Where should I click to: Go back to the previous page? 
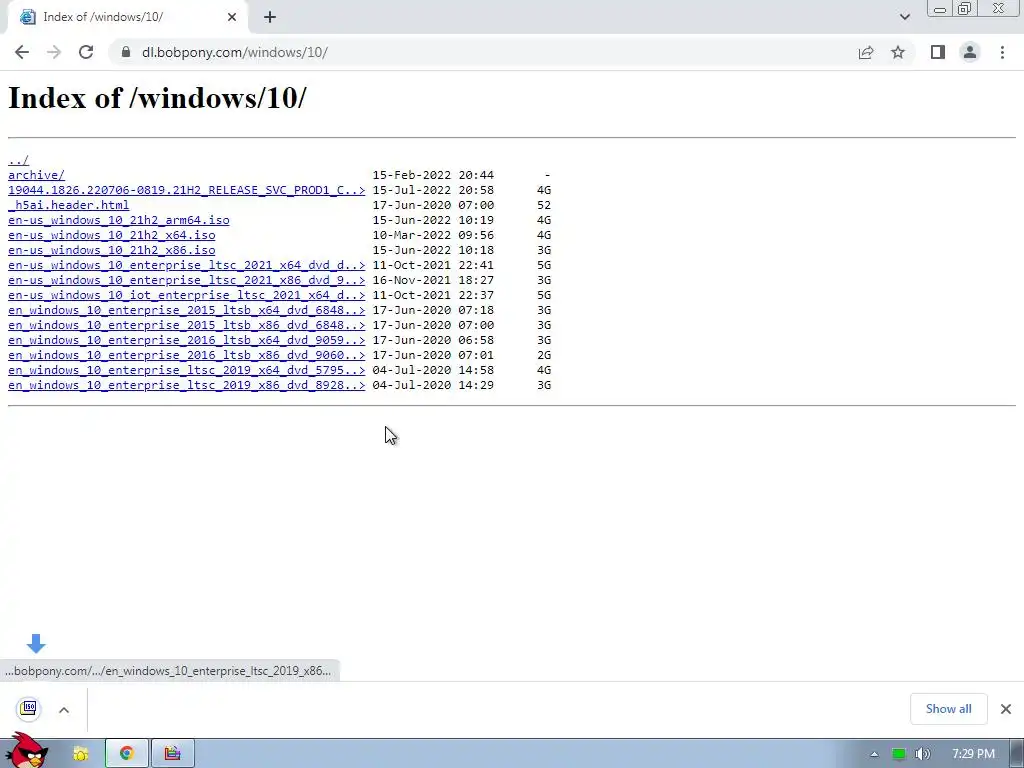[22, 52]
